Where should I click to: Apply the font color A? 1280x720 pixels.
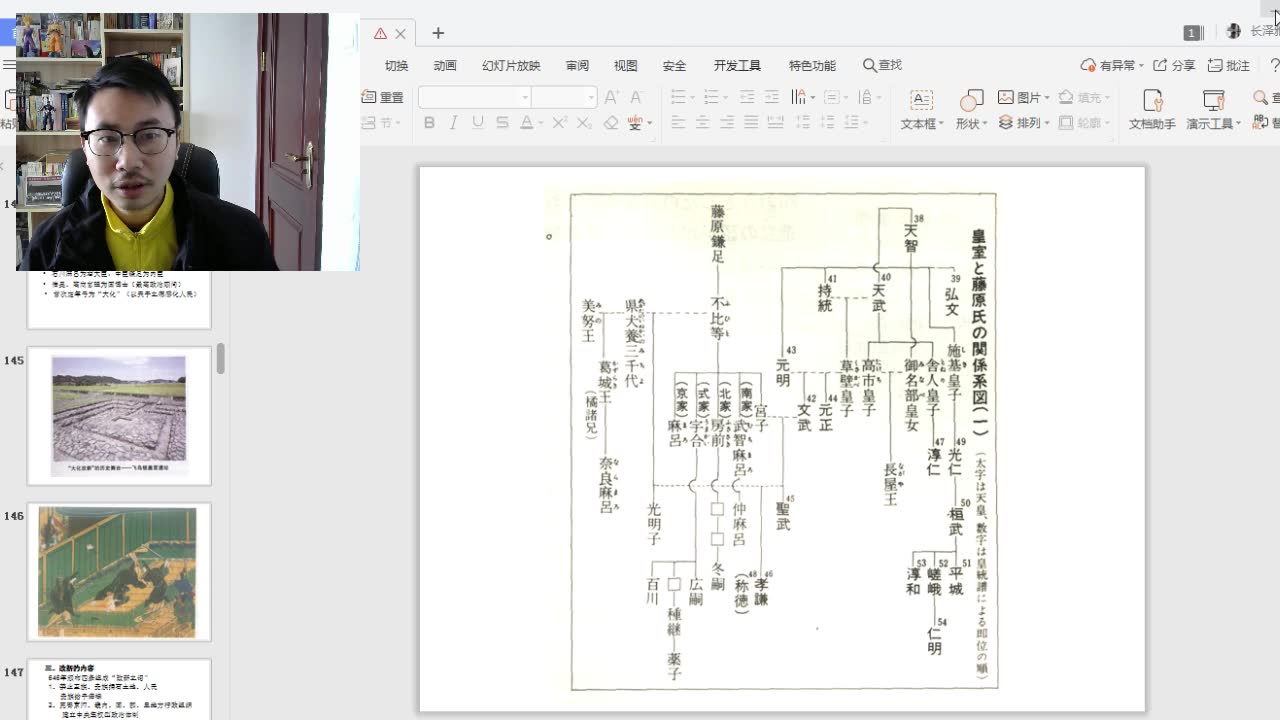coord(526,123)
